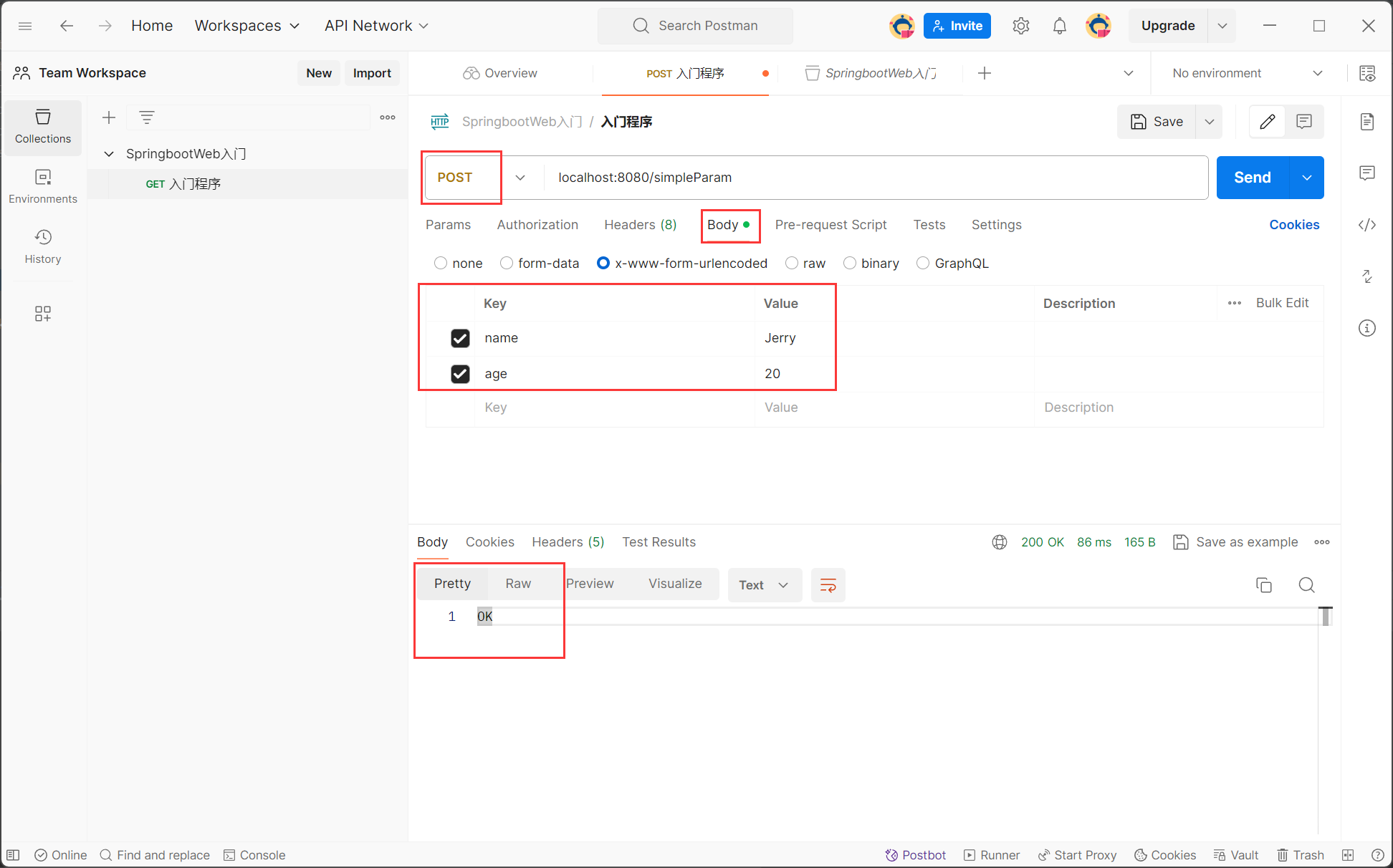Select the binary body option
This screenshot has height=868, width=1393.
click(x=850, y=264)
